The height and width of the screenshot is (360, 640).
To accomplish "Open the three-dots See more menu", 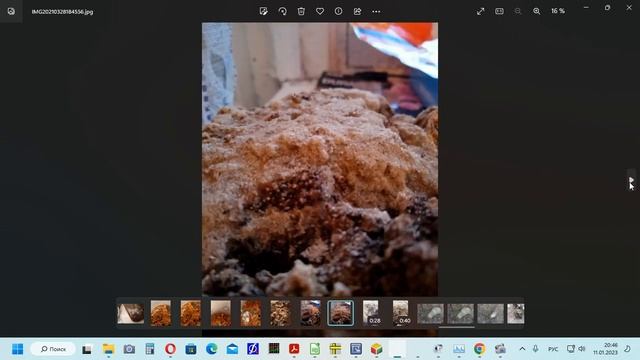I will (376, 11).
